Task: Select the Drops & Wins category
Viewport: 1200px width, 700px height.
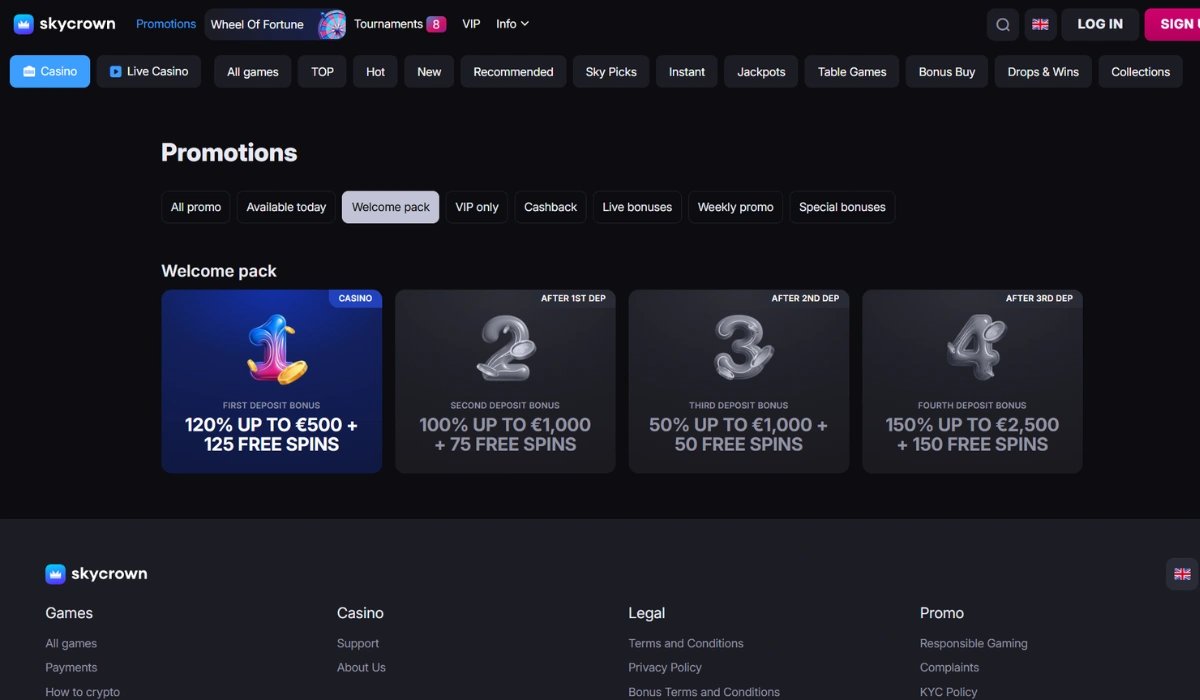Action: (x=1043, y=72)
